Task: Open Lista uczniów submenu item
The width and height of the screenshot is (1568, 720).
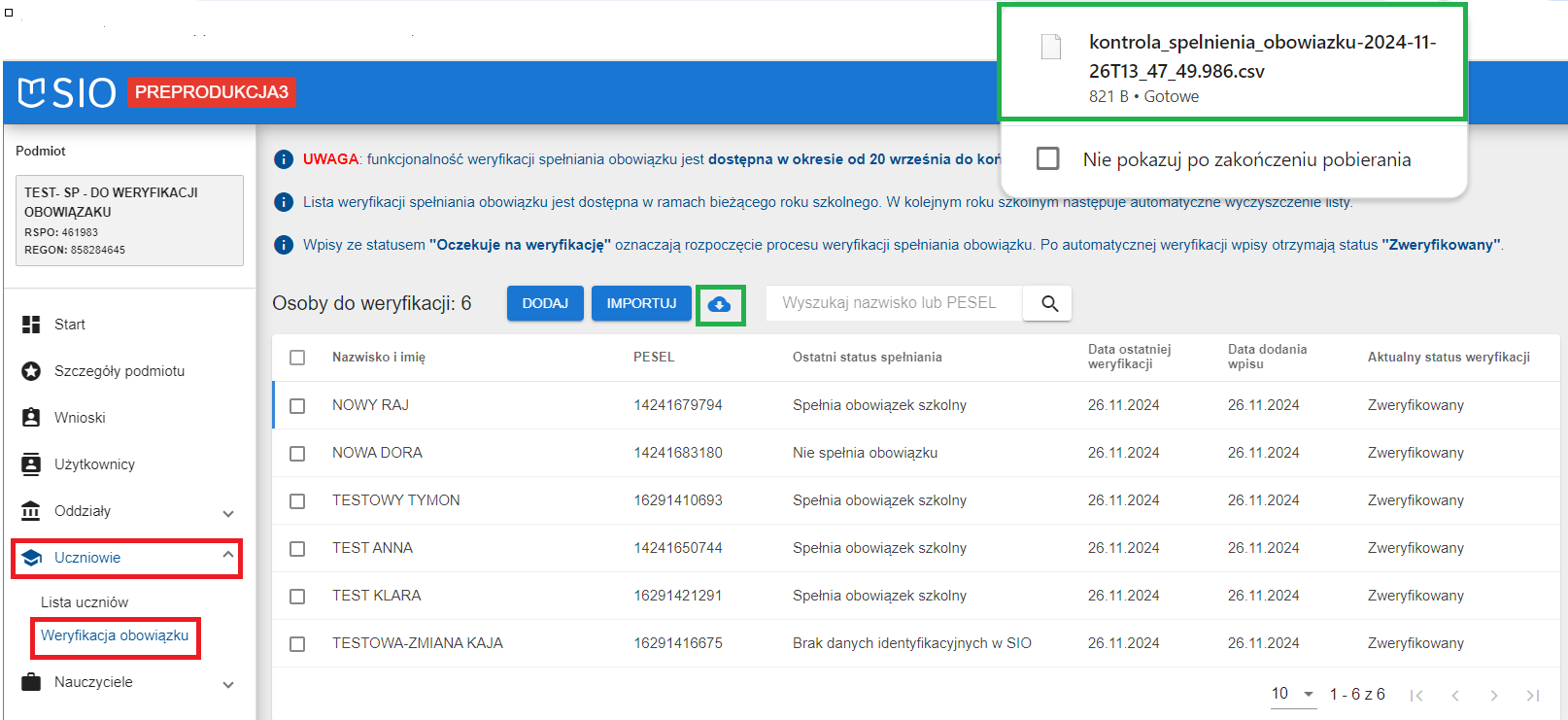Action: tap(85, 602)
